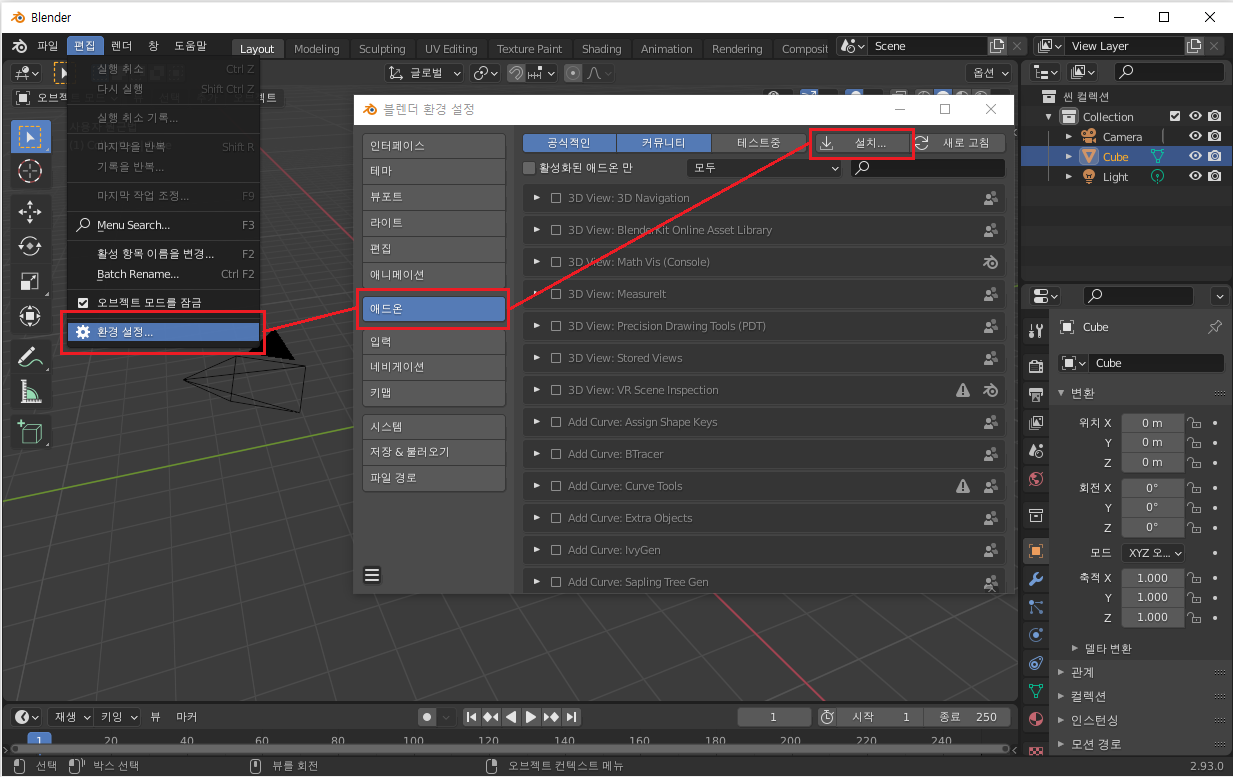The height and width of the screenshot is (777, 1233).
Task: Open the preferences hamburger menu icon
Action: [372, 574]
